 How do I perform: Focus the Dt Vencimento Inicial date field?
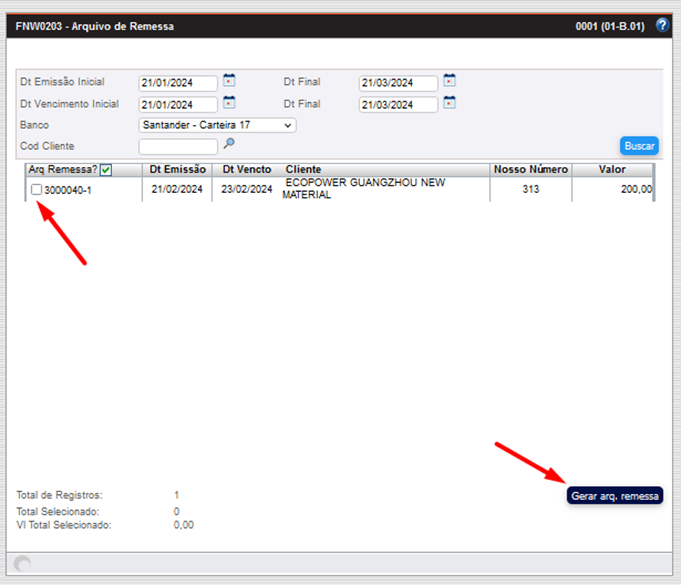pos(178,104)
